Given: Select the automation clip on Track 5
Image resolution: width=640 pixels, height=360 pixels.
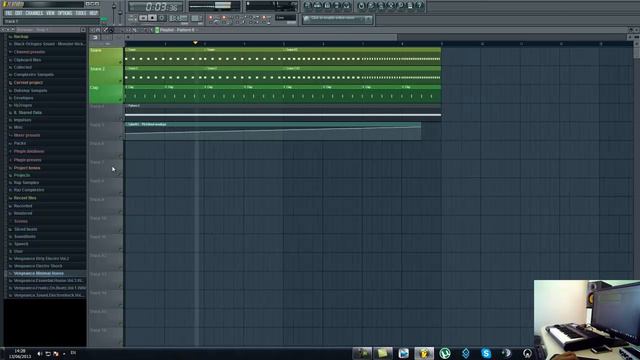Looking at the screenshot, I should 273,131.
